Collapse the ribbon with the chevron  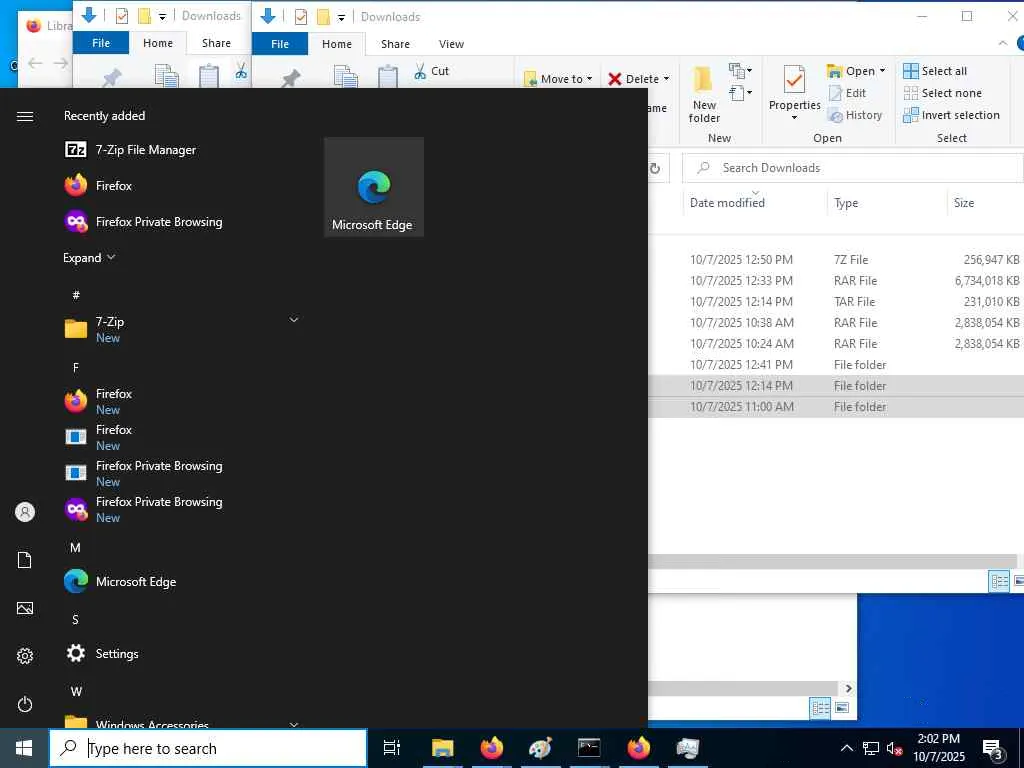(x=1002, y=43)
